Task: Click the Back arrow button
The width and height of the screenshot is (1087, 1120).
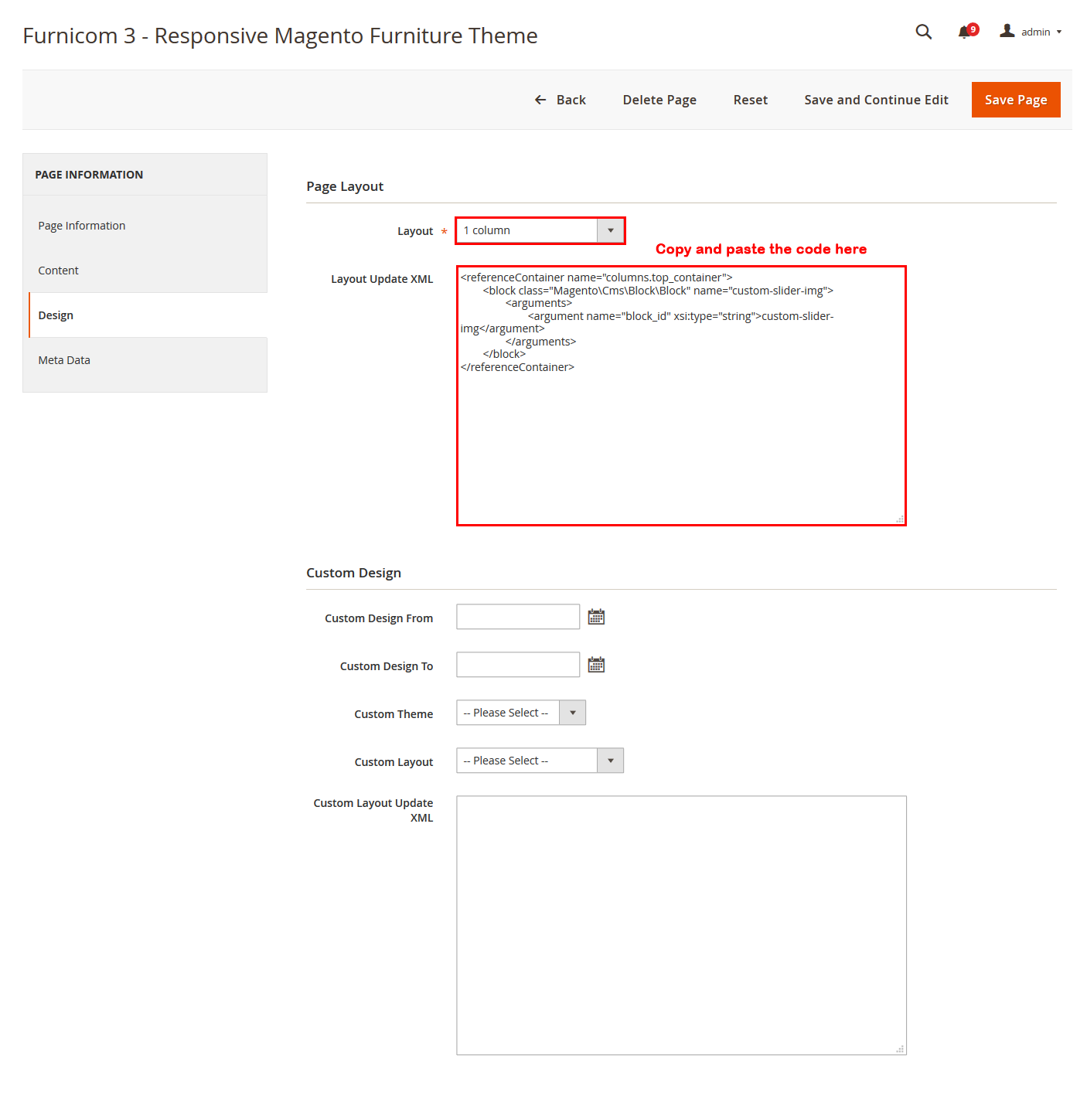Action: [x=560, y=100]
